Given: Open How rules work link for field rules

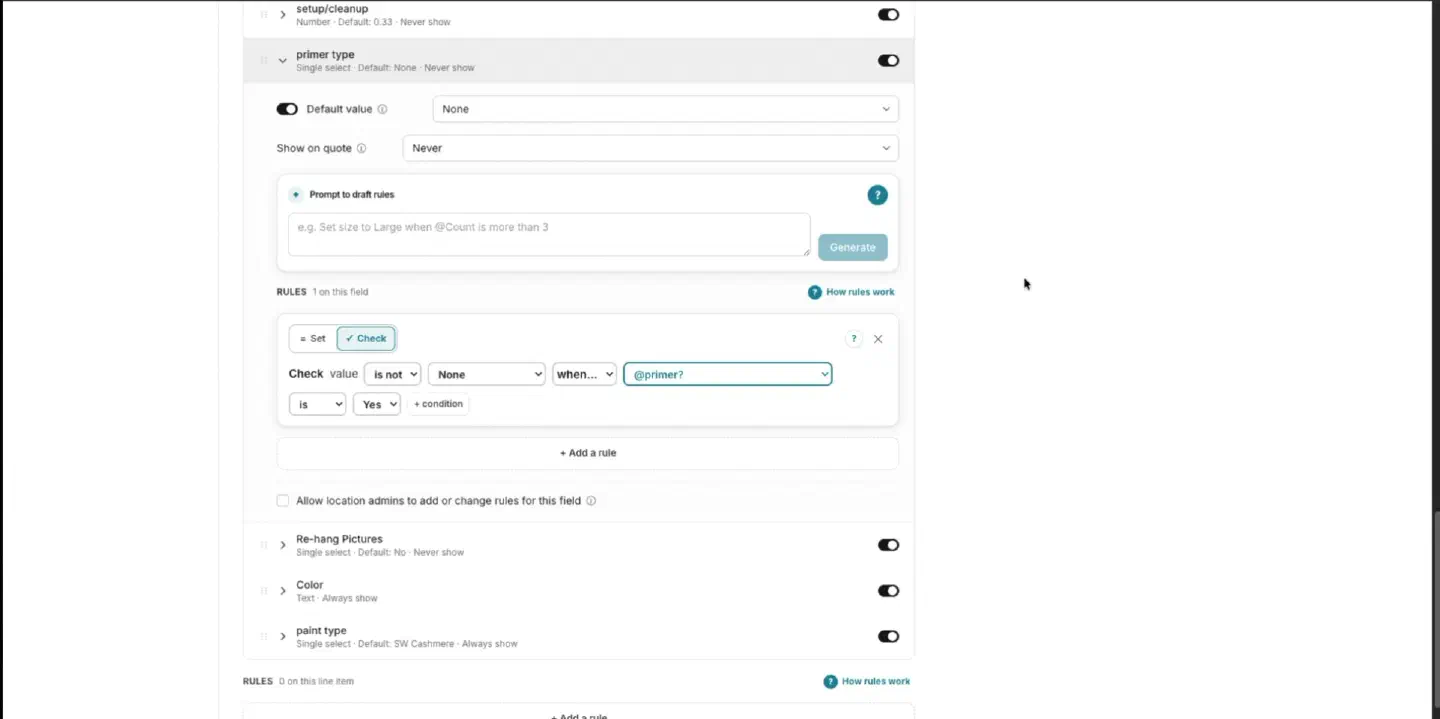Looking at the screenshot, I should 860,292.
